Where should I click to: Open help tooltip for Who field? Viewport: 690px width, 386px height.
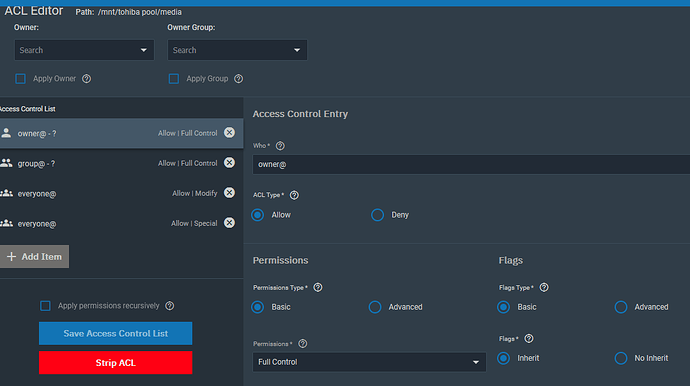tap(280, 146)
